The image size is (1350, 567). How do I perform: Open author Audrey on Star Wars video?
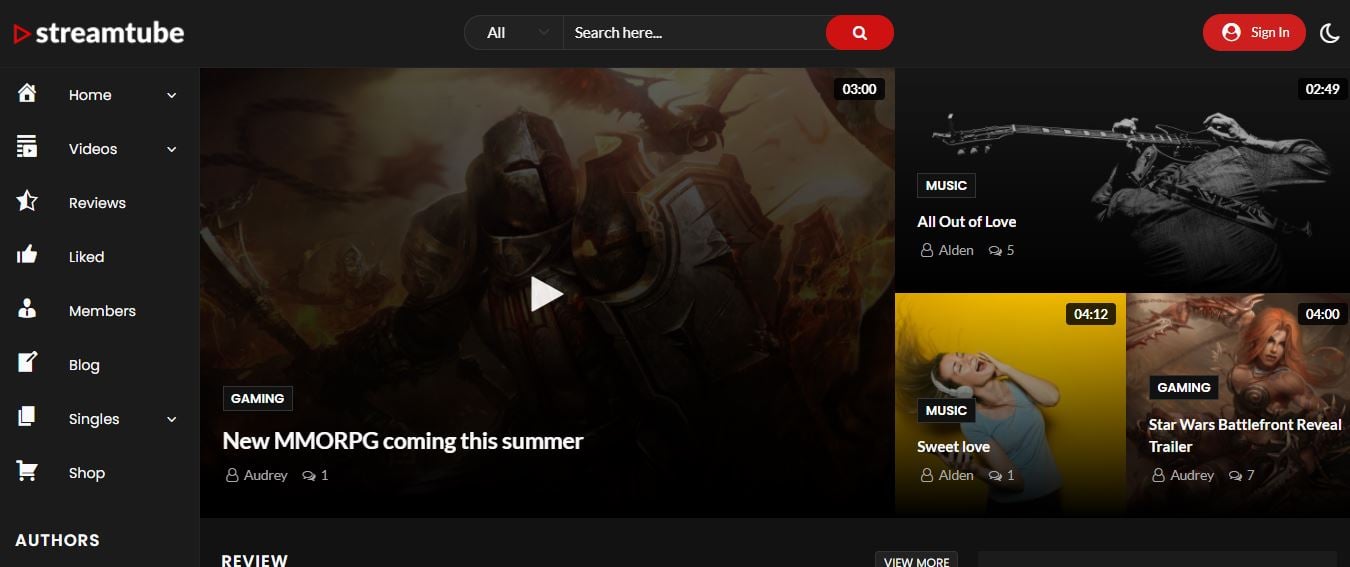(x=1192, y=475)
